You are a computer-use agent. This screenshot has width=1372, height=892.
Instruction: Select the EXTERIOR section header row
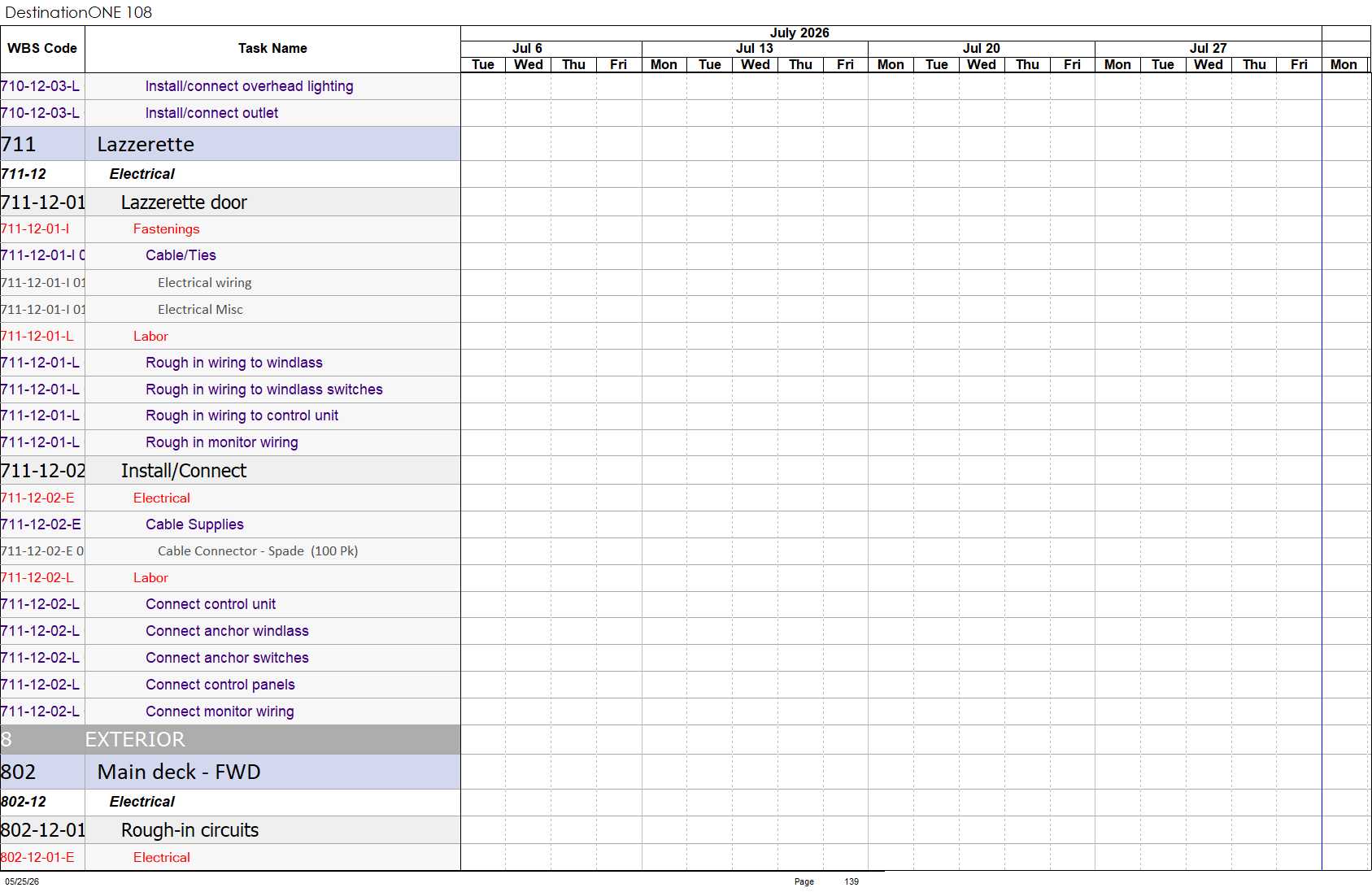pyautogui.click(x=230, y=739)
